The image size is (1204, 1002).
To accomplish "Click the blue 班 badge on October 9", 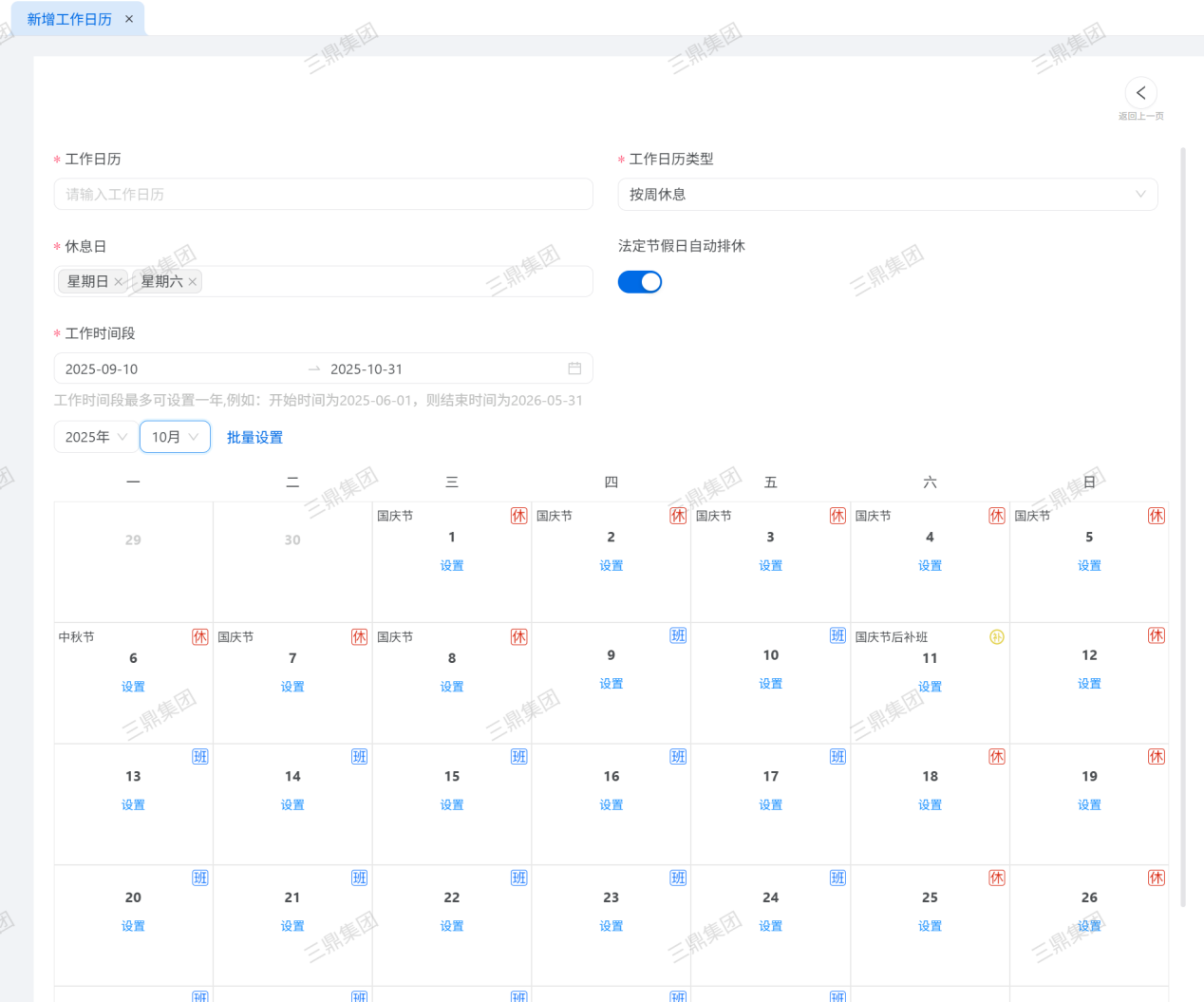I will tap(678, 635).
